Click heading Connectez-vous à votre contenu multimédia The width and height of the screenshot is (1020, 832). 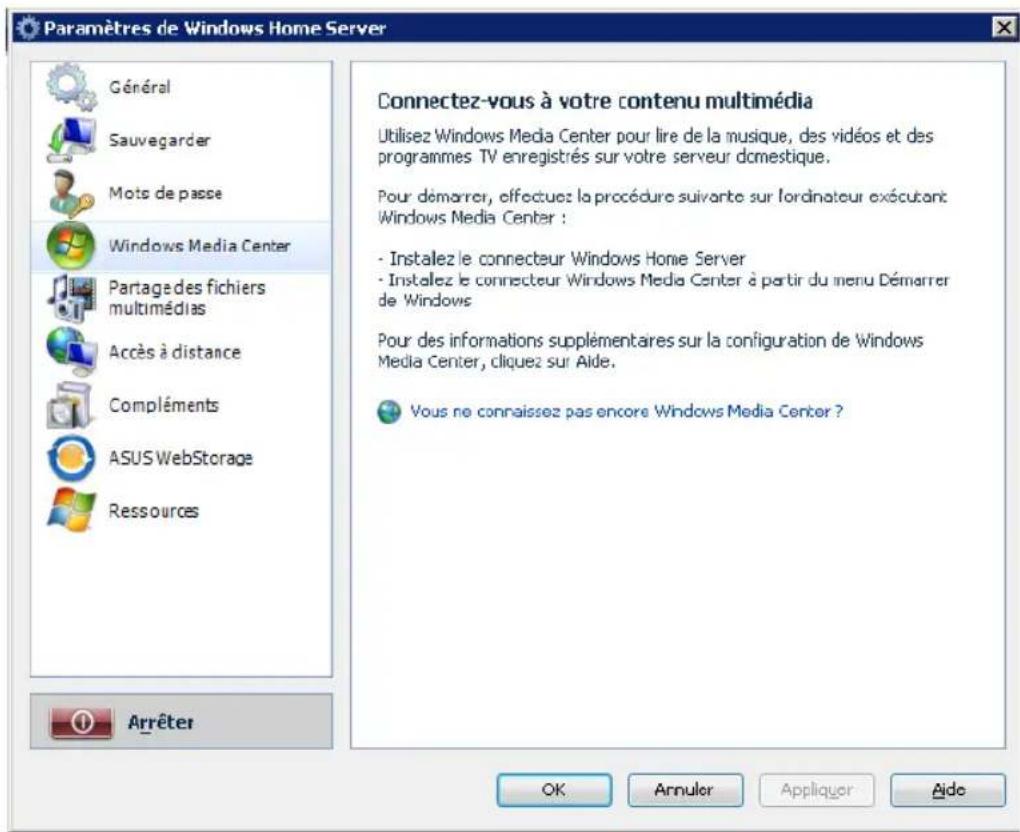[595, 101]
